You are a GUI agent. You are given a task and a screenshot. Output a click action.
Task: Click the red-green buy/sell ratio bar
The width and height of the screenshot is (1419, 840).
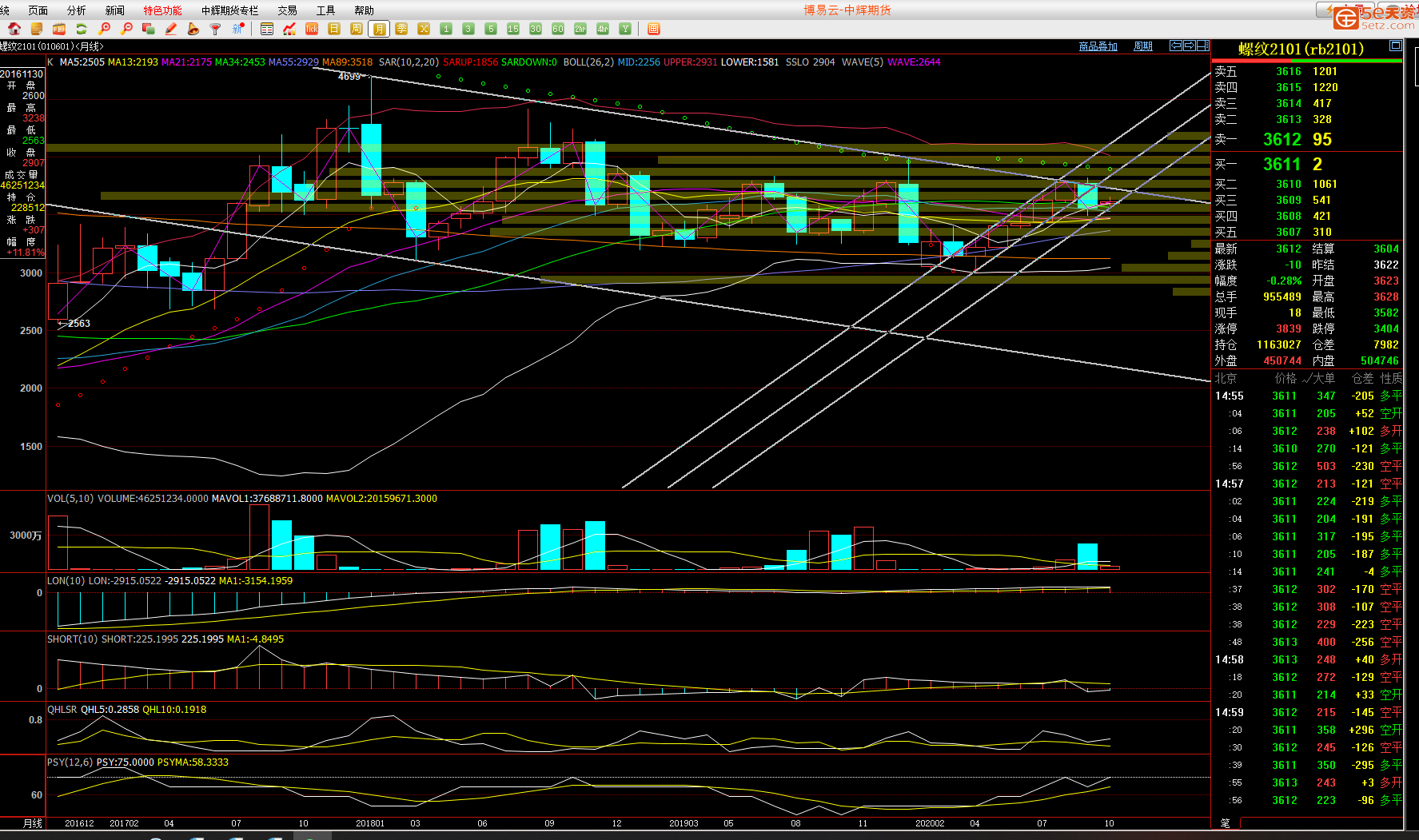point(1307,61)
